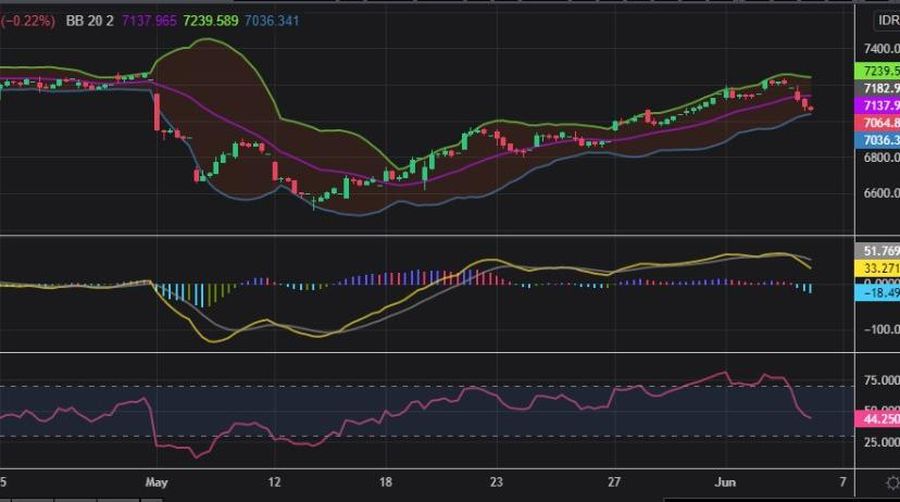Click the 6800.0 price axis label
This screenshot has width=900, height=502.
click(882, 157)
